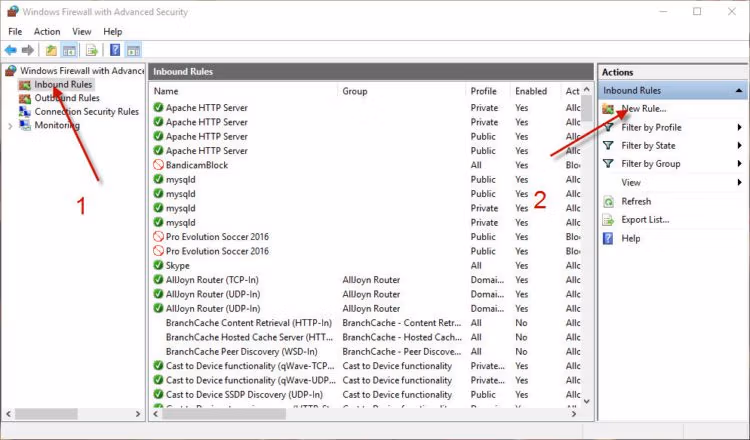
Task: Select Outbound Rules in the tree
Action: coord(67,98)
